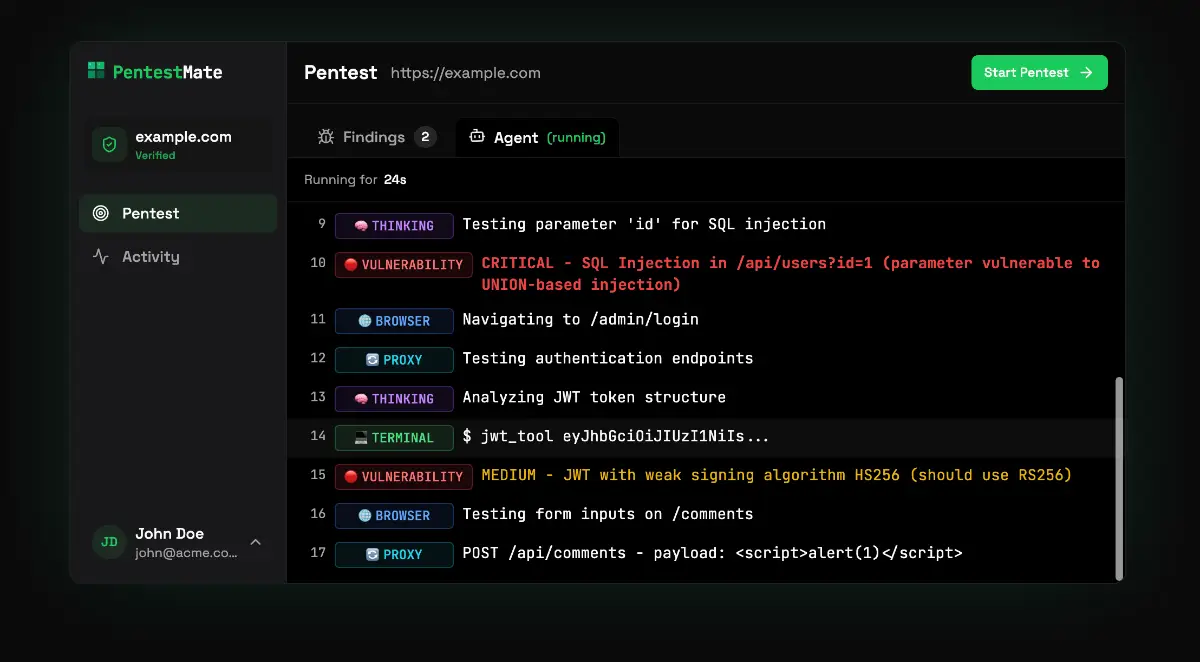1200x662 pixels.
Task: Click the VULNERABILITY badge on line 10
Action: (x=404, y=265)
